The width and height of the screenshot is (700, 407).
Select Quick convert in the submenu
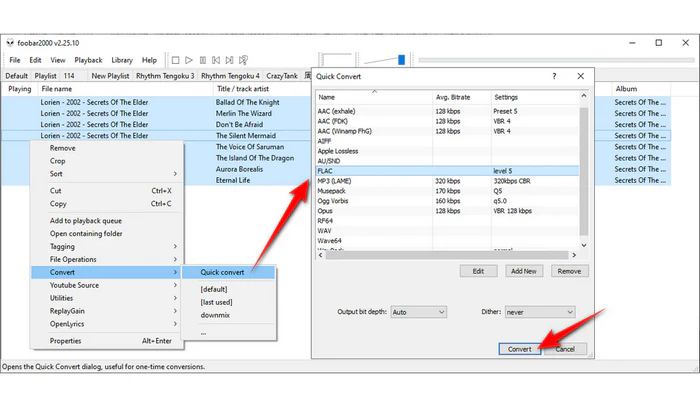pos(229,272)
